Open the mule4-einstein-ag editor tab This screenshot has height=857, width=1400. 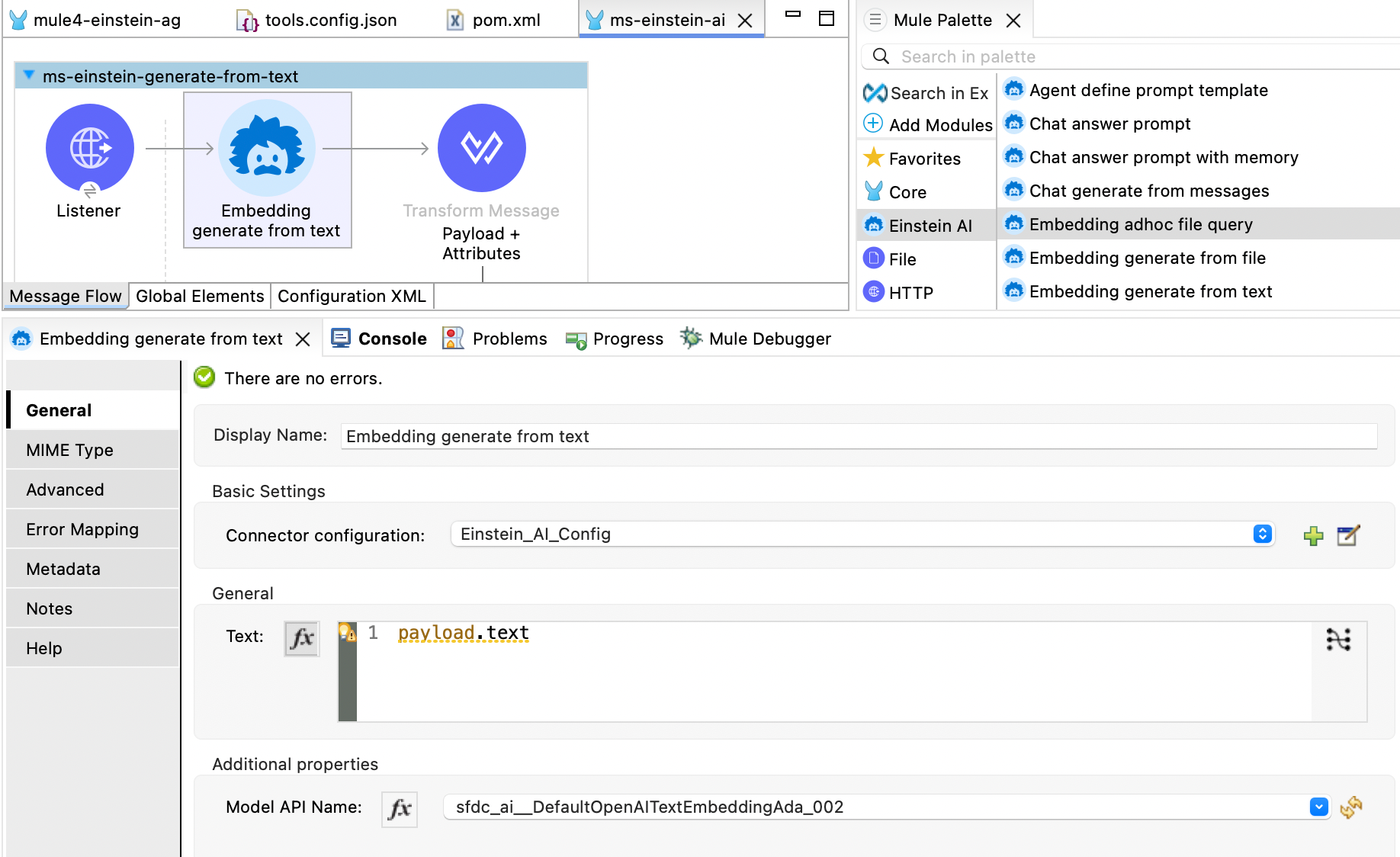tap(95, 20)
